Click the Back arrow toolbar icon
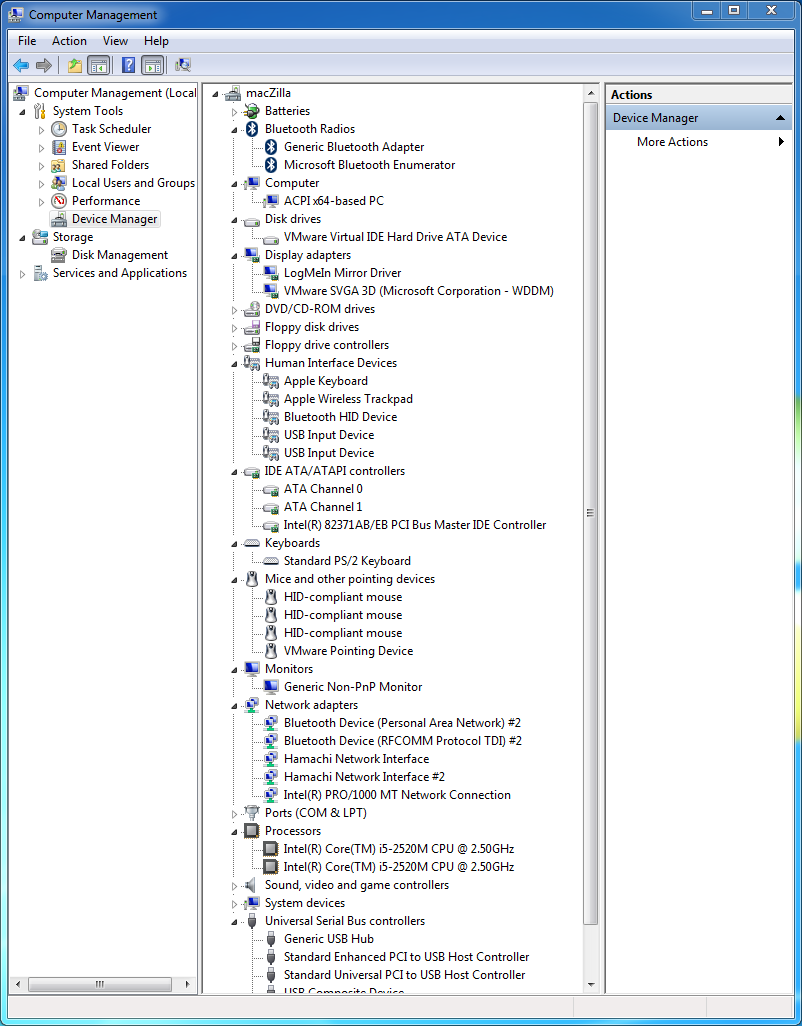Viewport: 802px width, 1026px height. (21, 65)
